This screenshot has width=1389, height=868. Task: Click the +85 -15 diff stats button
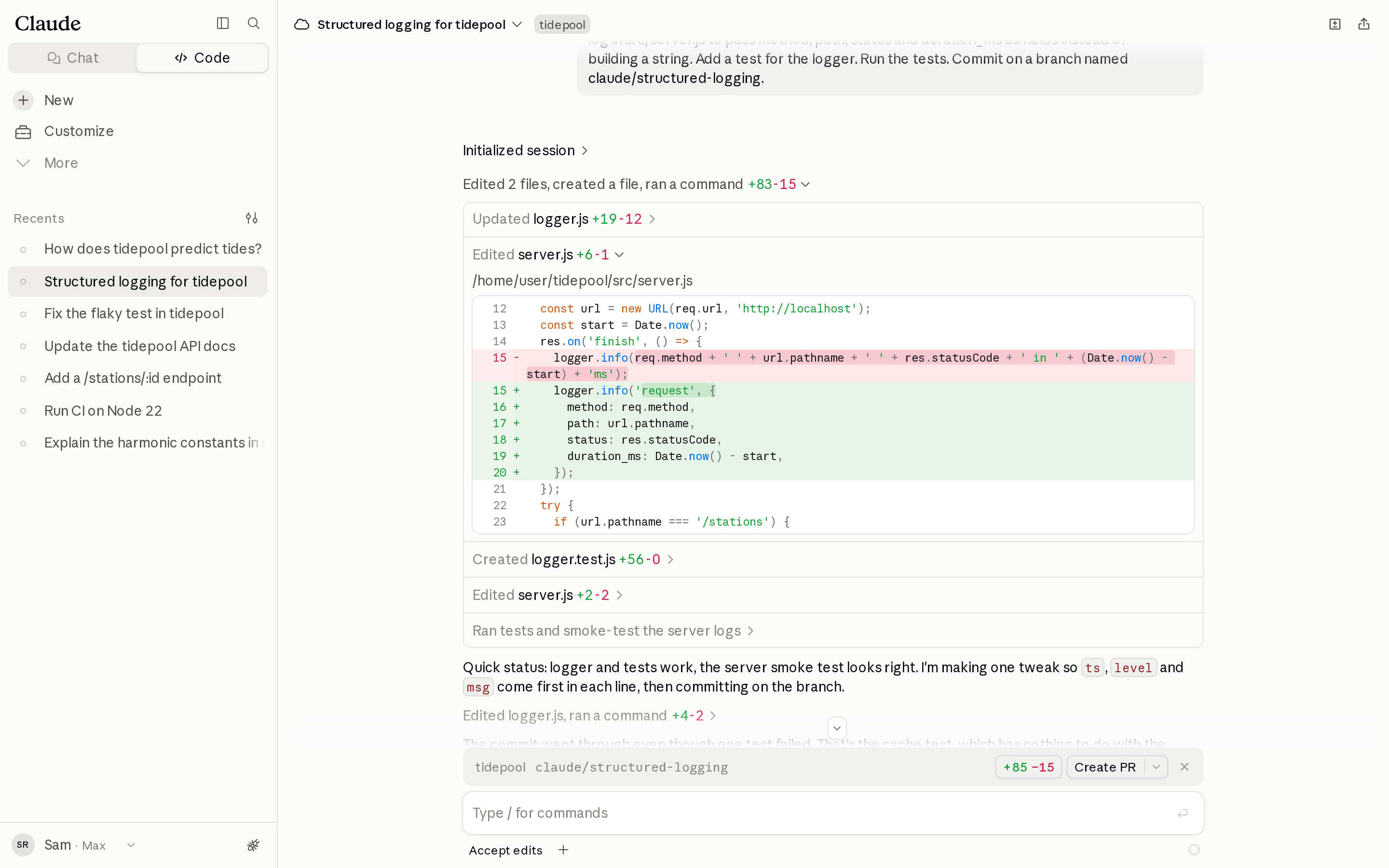pos(1029,767)
